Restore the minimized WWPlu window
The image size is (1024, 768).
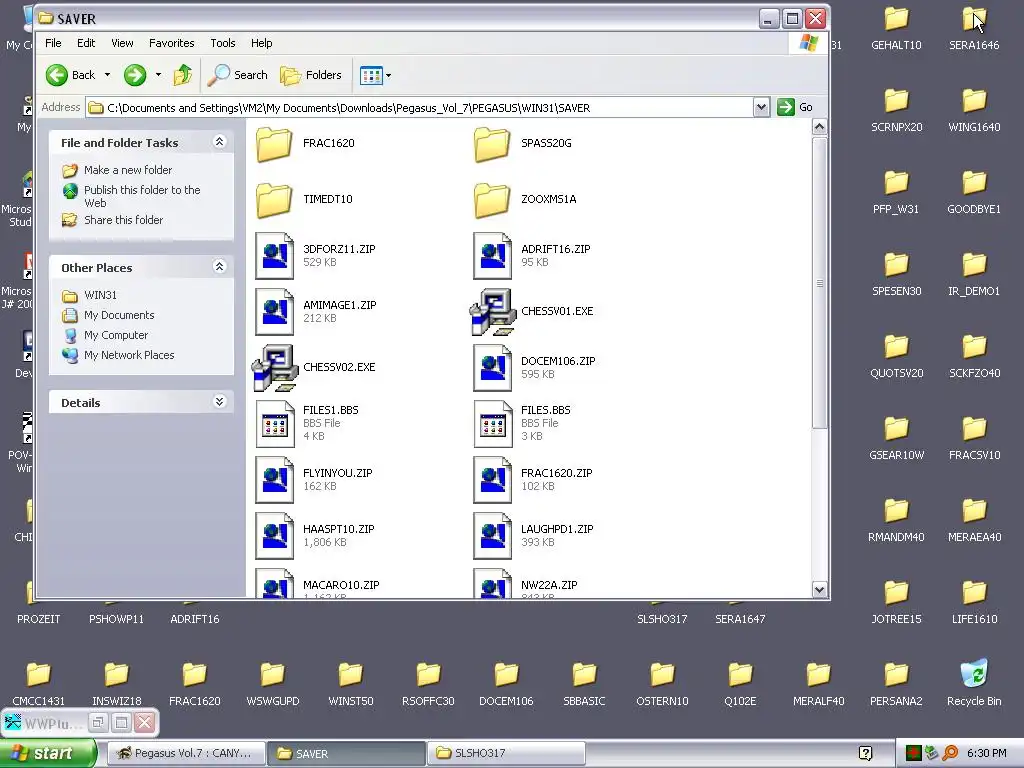point(98,722)
